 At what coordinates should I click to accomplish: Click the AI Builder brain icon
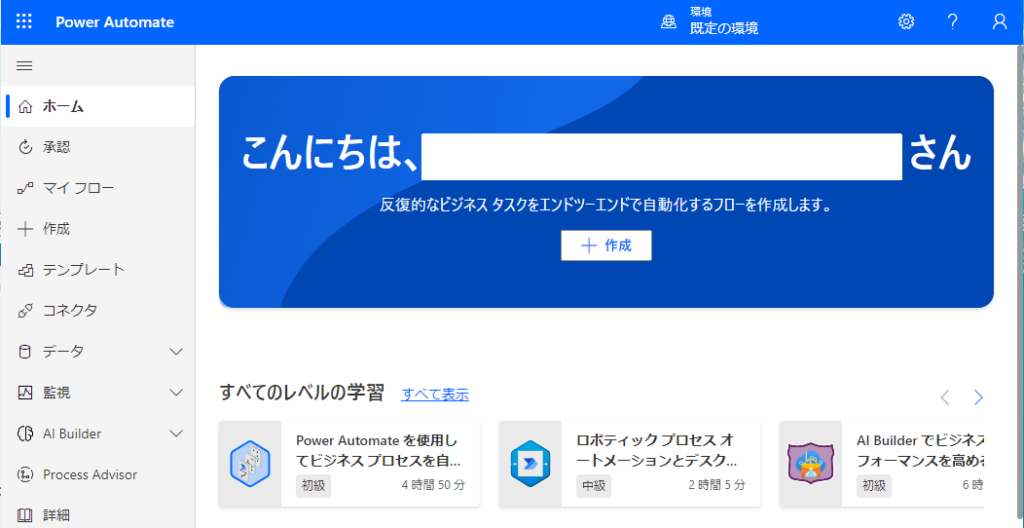tap(25, 434)
